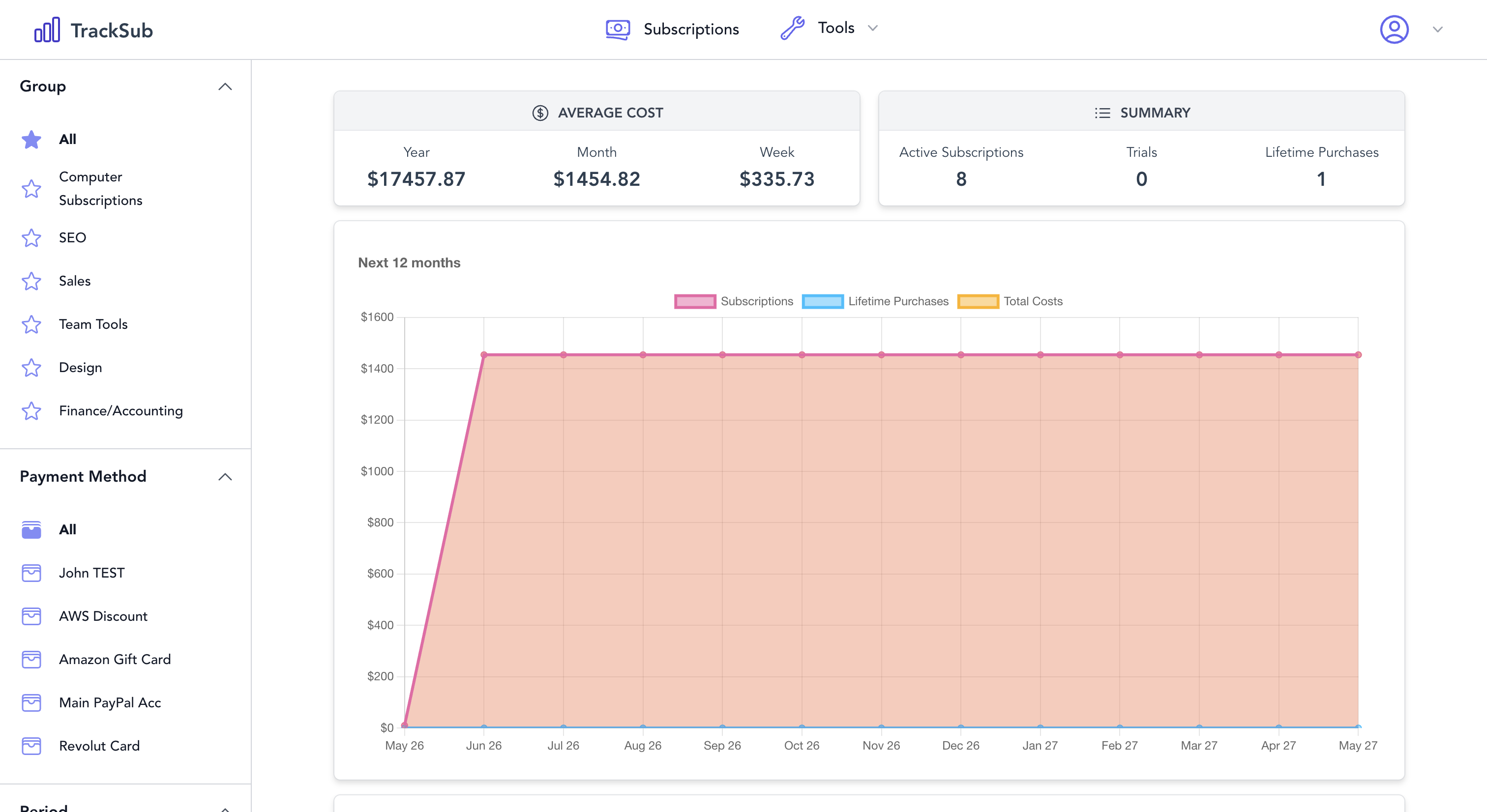The height and width of the screenshot is (812, 1487).
Task: Open the user profile avatar icon
Action: coord(1394,29)
